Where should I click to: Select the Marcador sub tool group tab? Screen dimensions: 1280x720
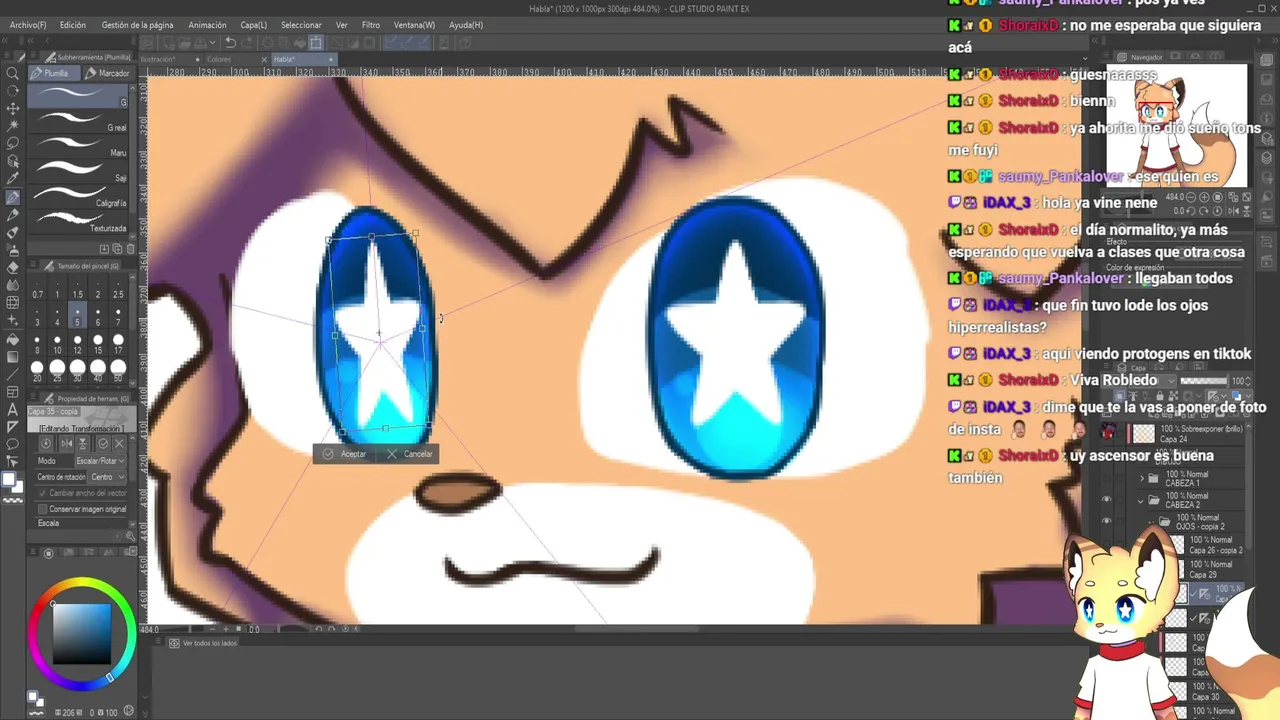coord(108,73)
